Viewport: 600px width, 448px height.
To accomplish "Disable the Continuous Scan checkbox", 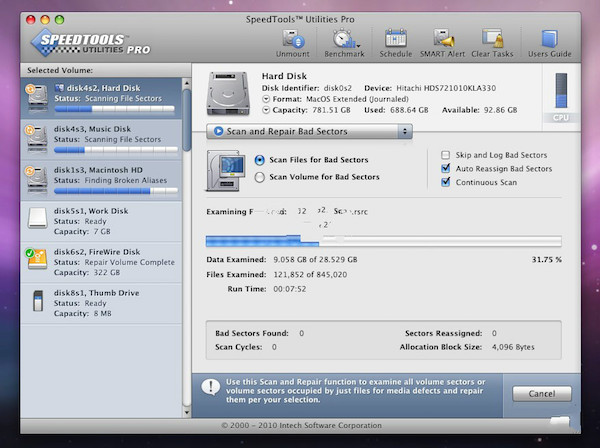I will click(445, 183).
